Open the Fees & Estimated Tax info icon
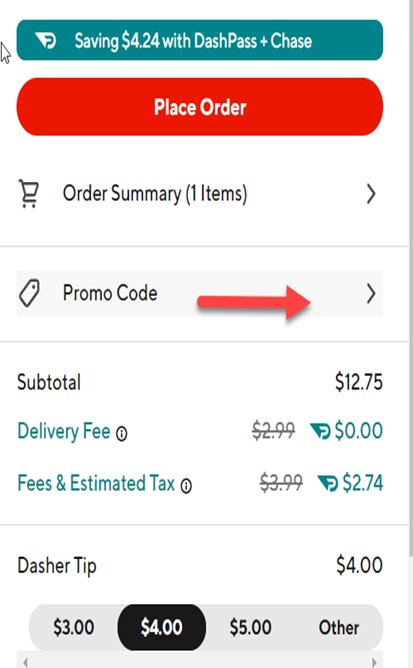Image resolution: width=413 pixels, height=668 pixels. 186,486
